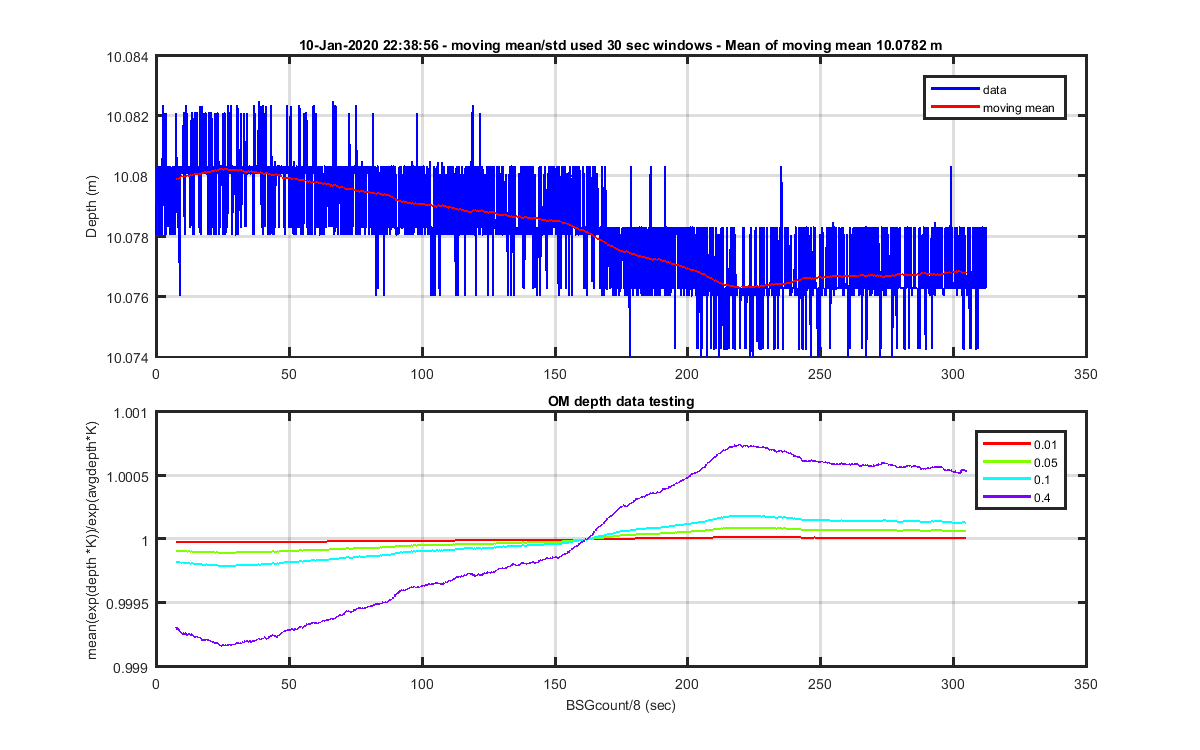Click the 'data' legend entry
Image resolution: width=1200 pixels, height=750 pixels.
tap(994, 90)
